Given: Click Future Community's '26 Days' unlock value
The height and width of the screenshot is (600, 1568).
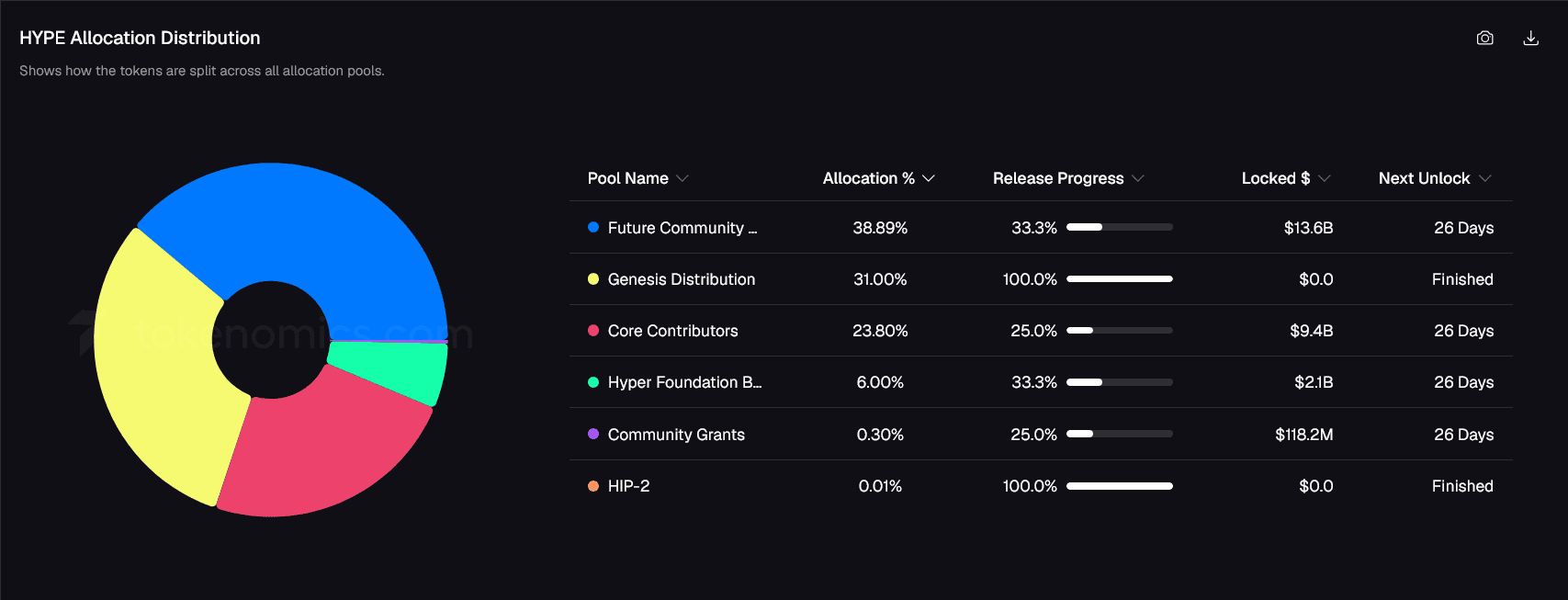Looking at the screenshot, I should 1464,228.
